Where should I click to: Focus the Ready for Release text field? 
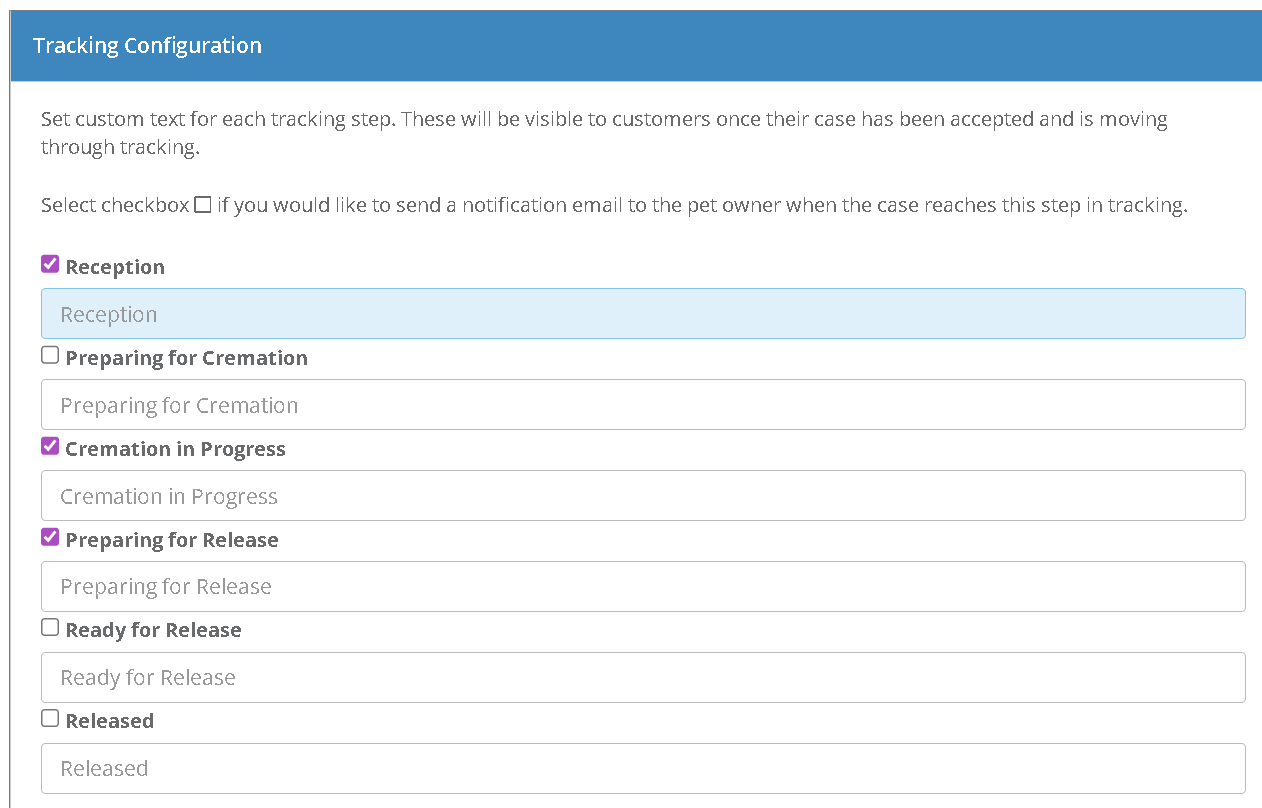click(x=642, y=678)
